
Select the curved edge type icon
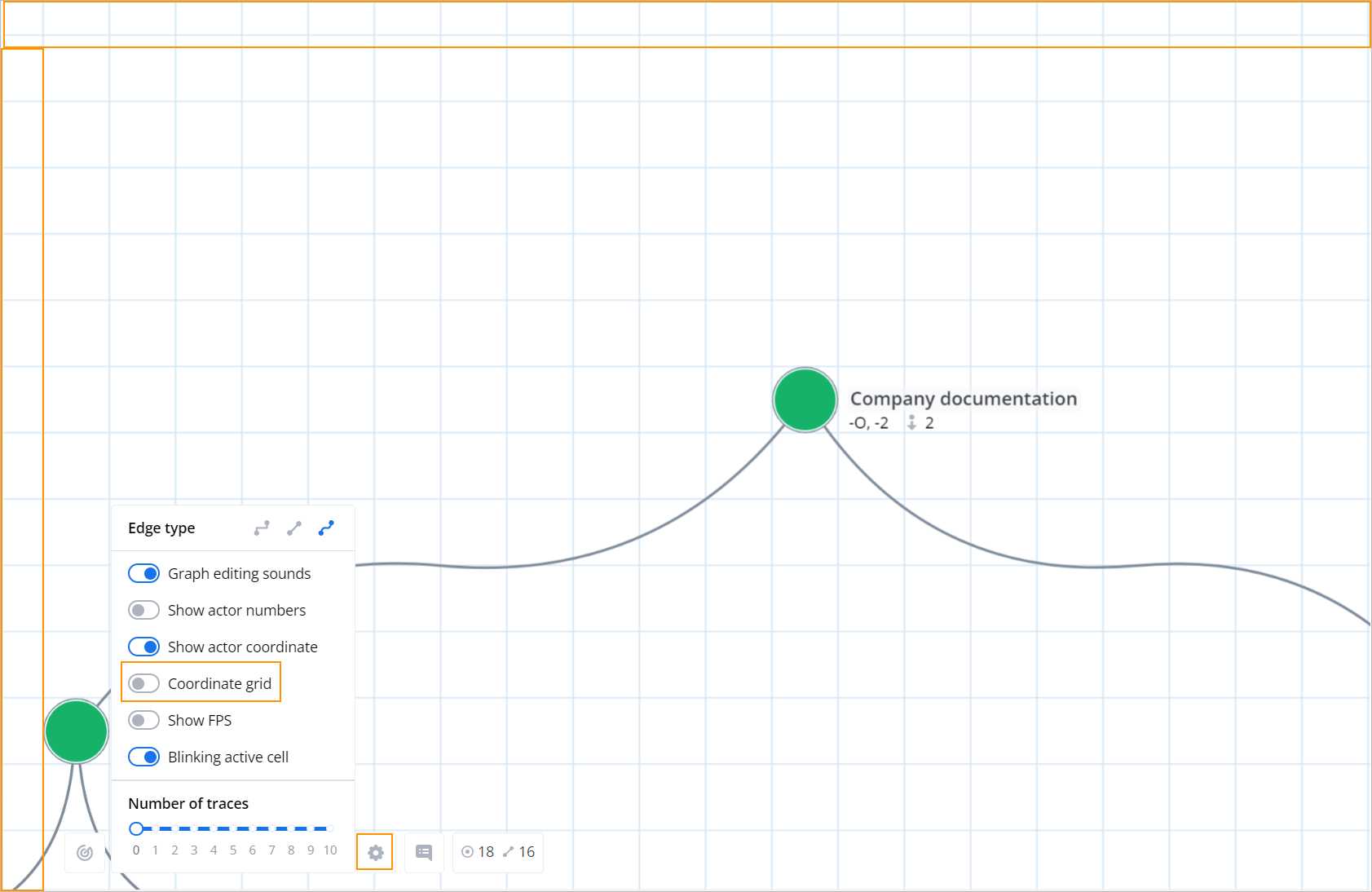(x=326, y=528)
